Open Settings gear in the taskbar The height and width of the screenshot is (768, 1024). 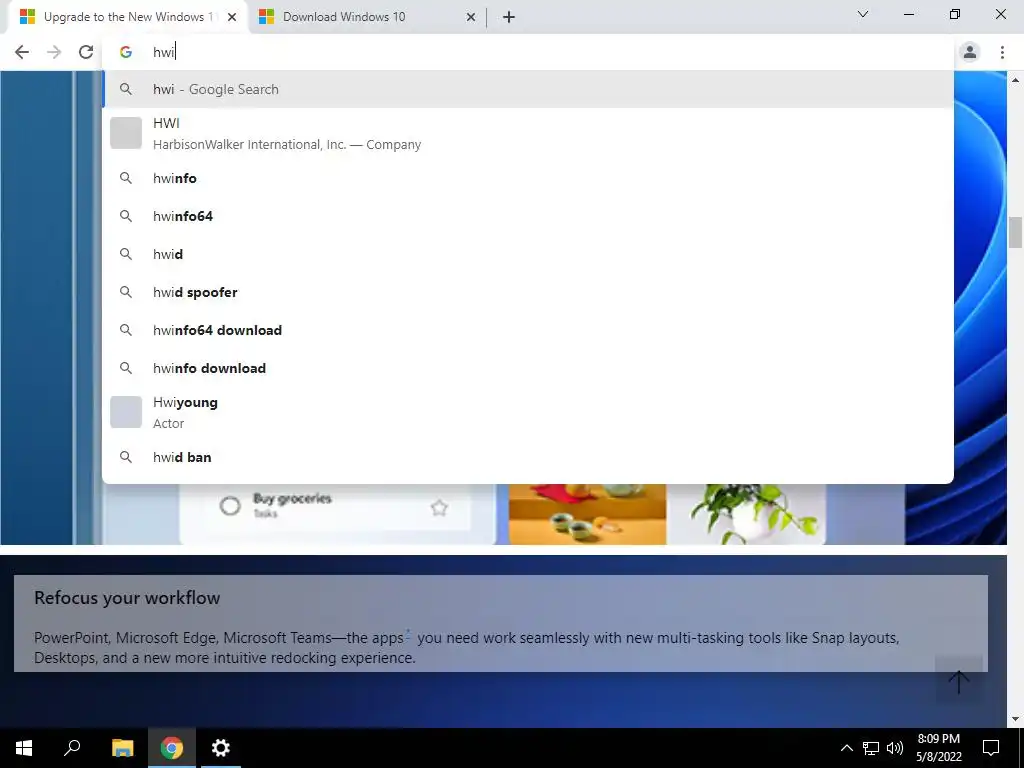click(x=221, y=748)
